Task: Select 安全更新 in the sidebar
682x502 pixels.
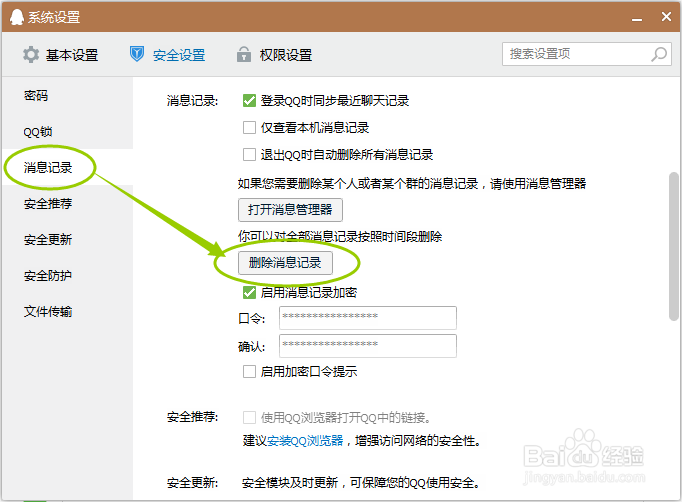Action: tap(67, 240)
